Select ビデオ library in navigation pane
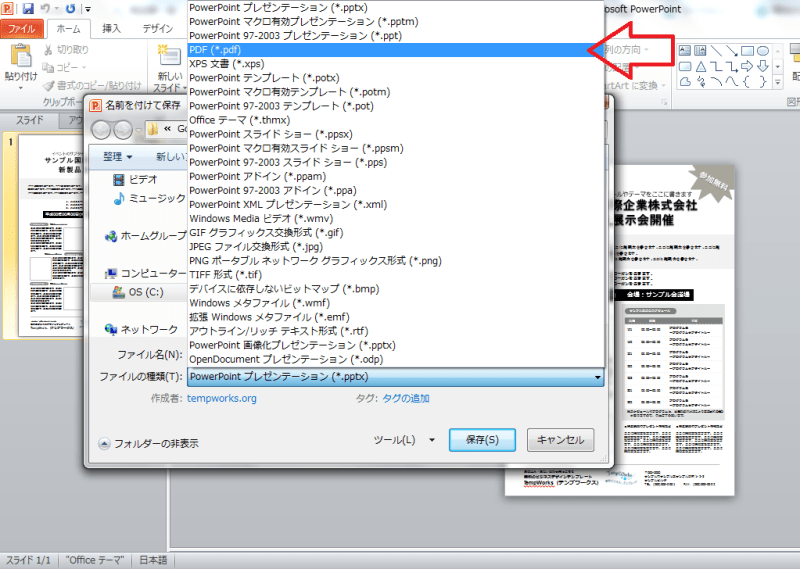 (x=135, y=180)
